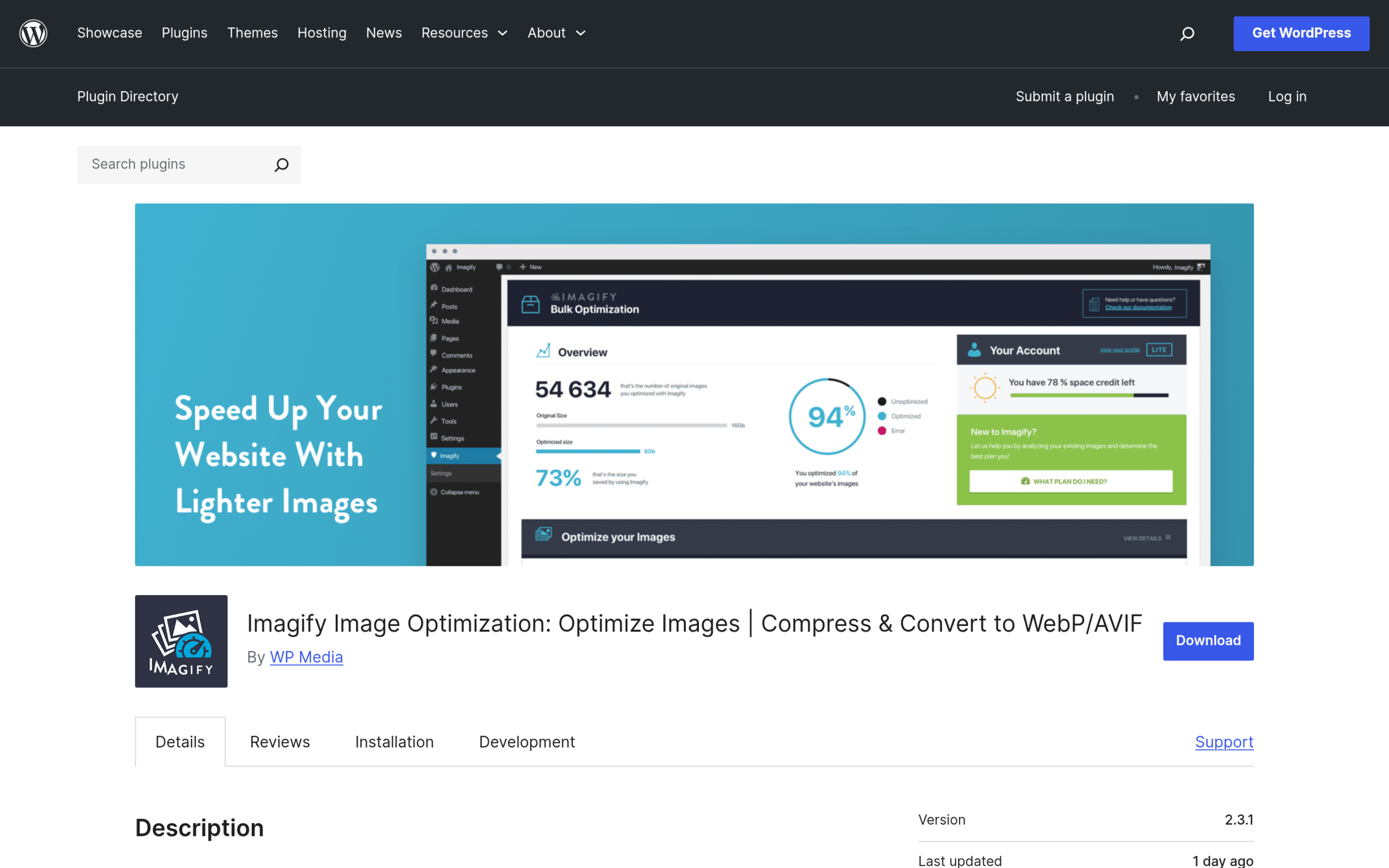Screen dimensions: 1389x868
Task: Open Showcase in the top navigation
Action: click(110, 33)
